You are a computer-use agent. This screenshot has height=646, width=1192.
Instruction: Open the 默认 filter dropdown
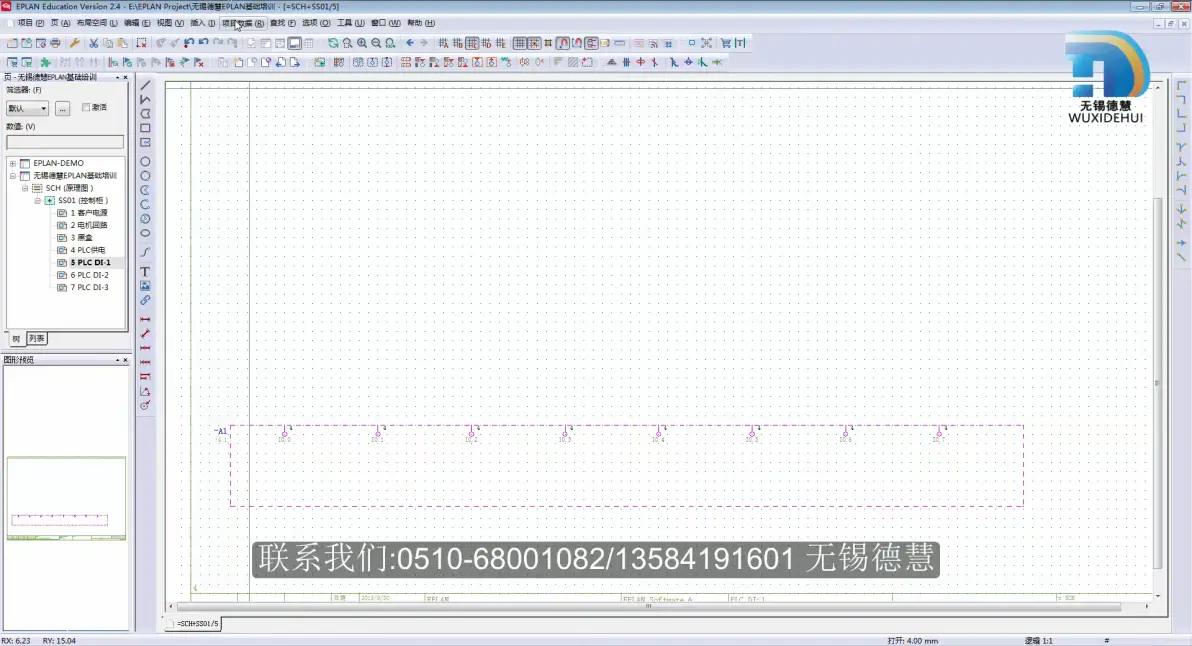pyautogui.click(x=27, y=109)
